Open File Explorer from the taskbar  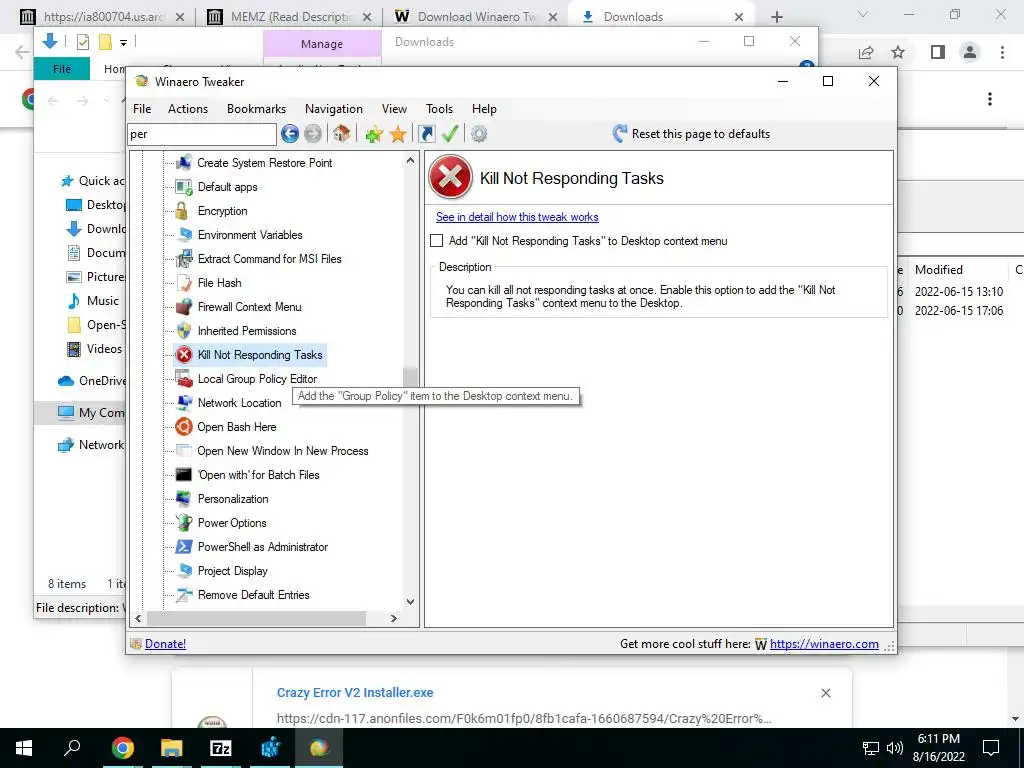[x=171, y=748]
